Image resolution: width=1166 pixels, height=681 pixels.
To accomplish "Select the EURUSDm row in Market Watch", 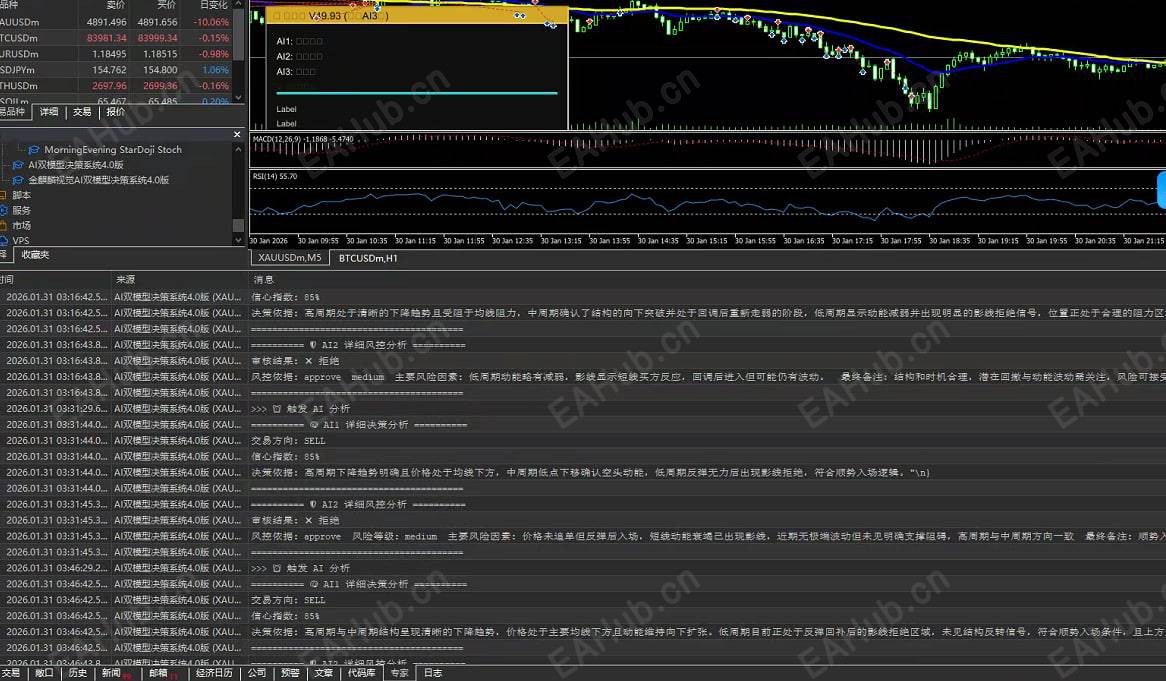I will point(117,54).
